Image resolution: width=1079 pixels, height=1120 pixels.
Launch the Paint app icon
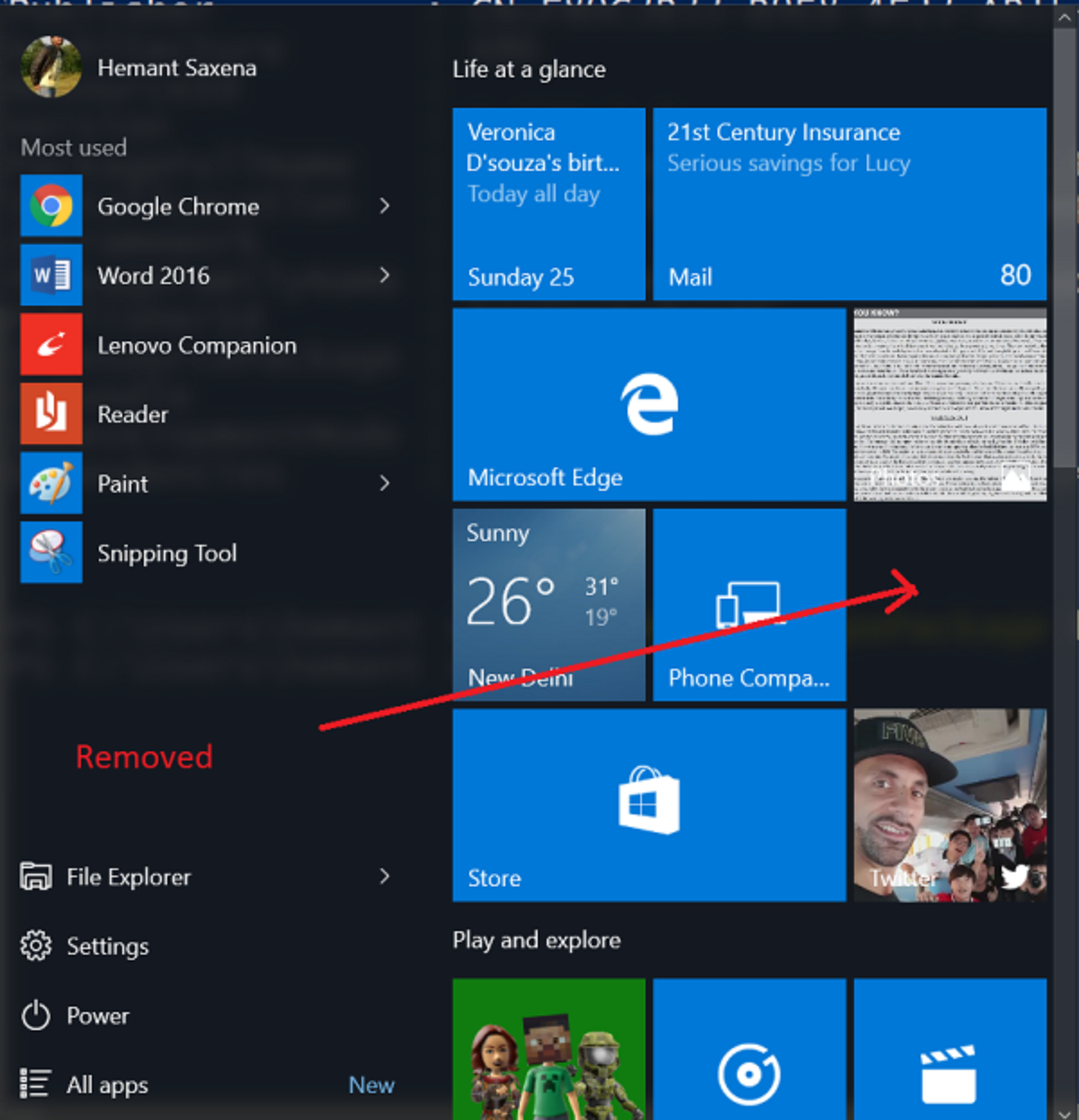click(x=51, y=483)
